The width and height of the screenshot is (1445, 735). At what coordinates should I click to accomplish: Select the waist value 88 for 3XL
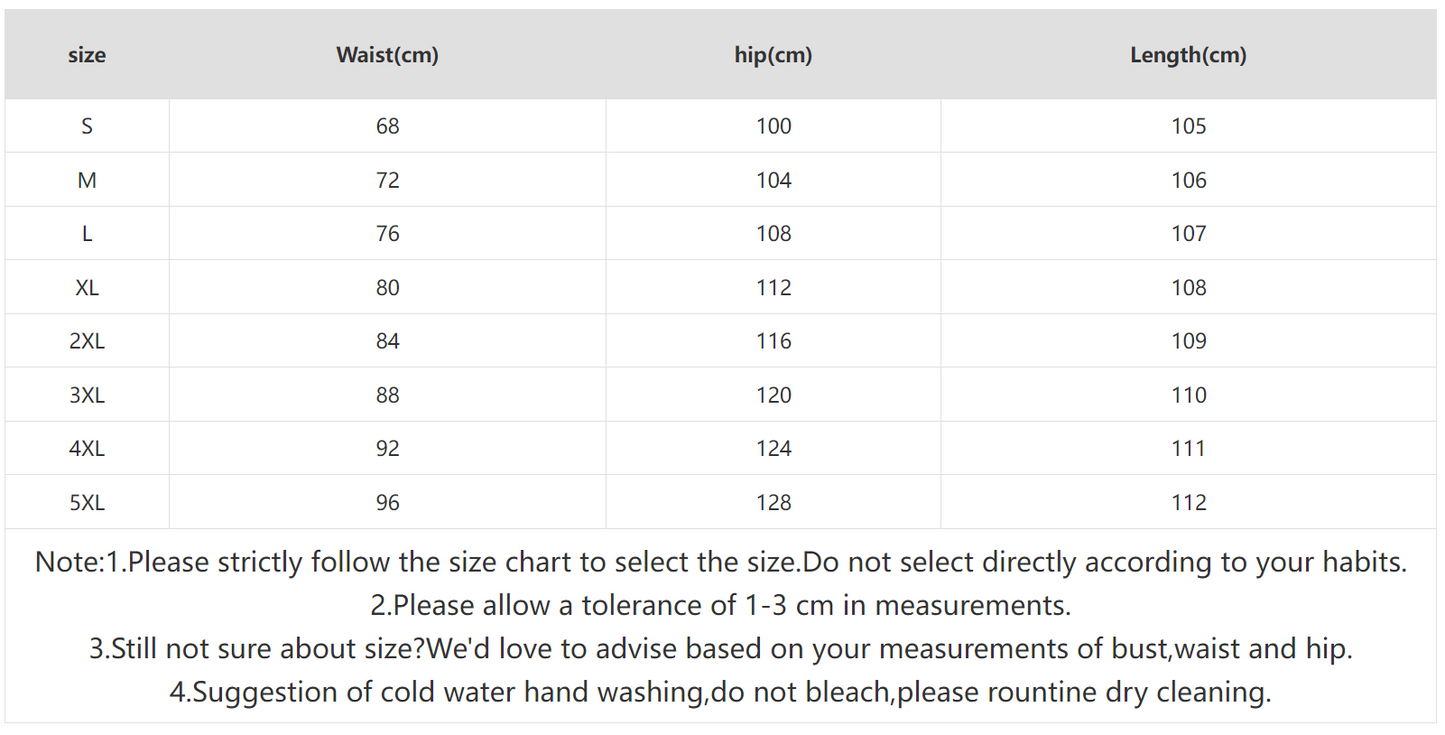coord(387,396)
